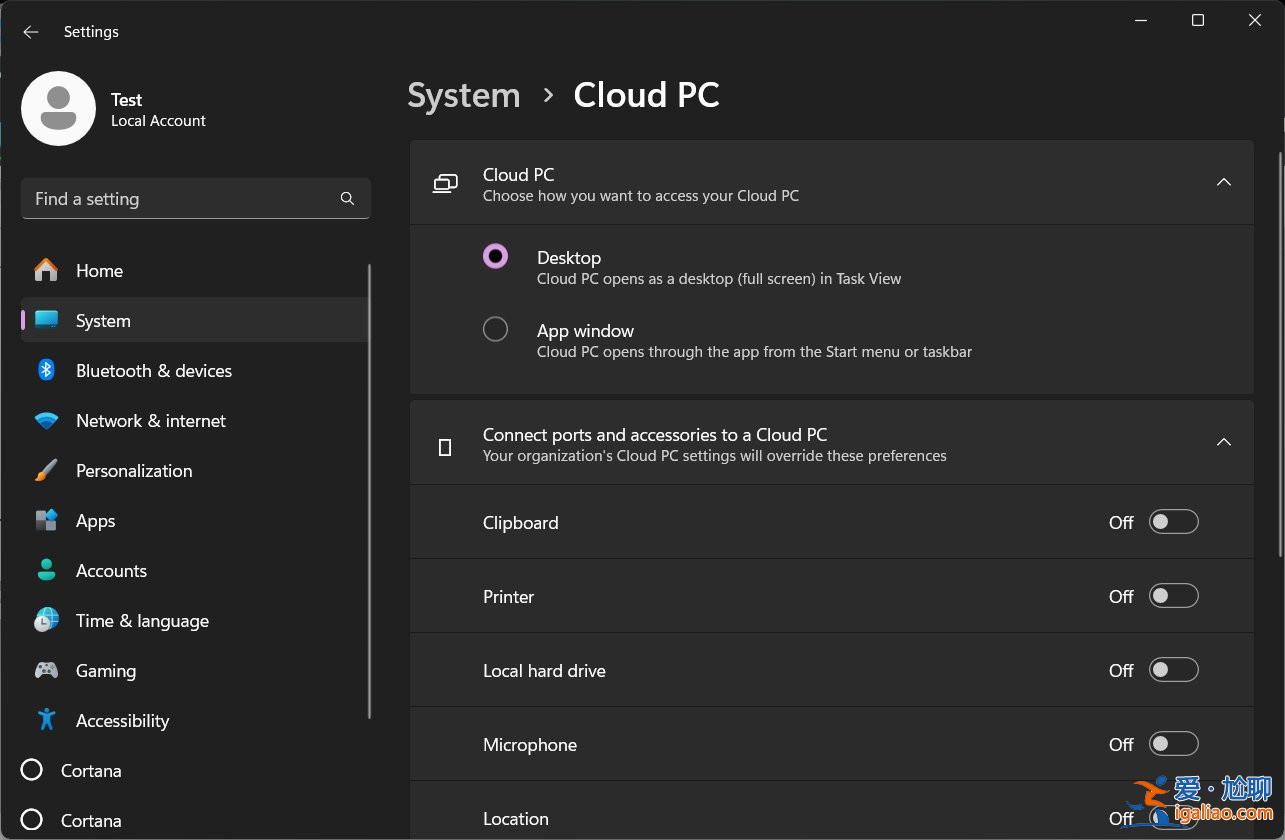This screenshot has height=840, width=1285.
Task: Click the Find a setting search box
Action: tap(196, 198)
